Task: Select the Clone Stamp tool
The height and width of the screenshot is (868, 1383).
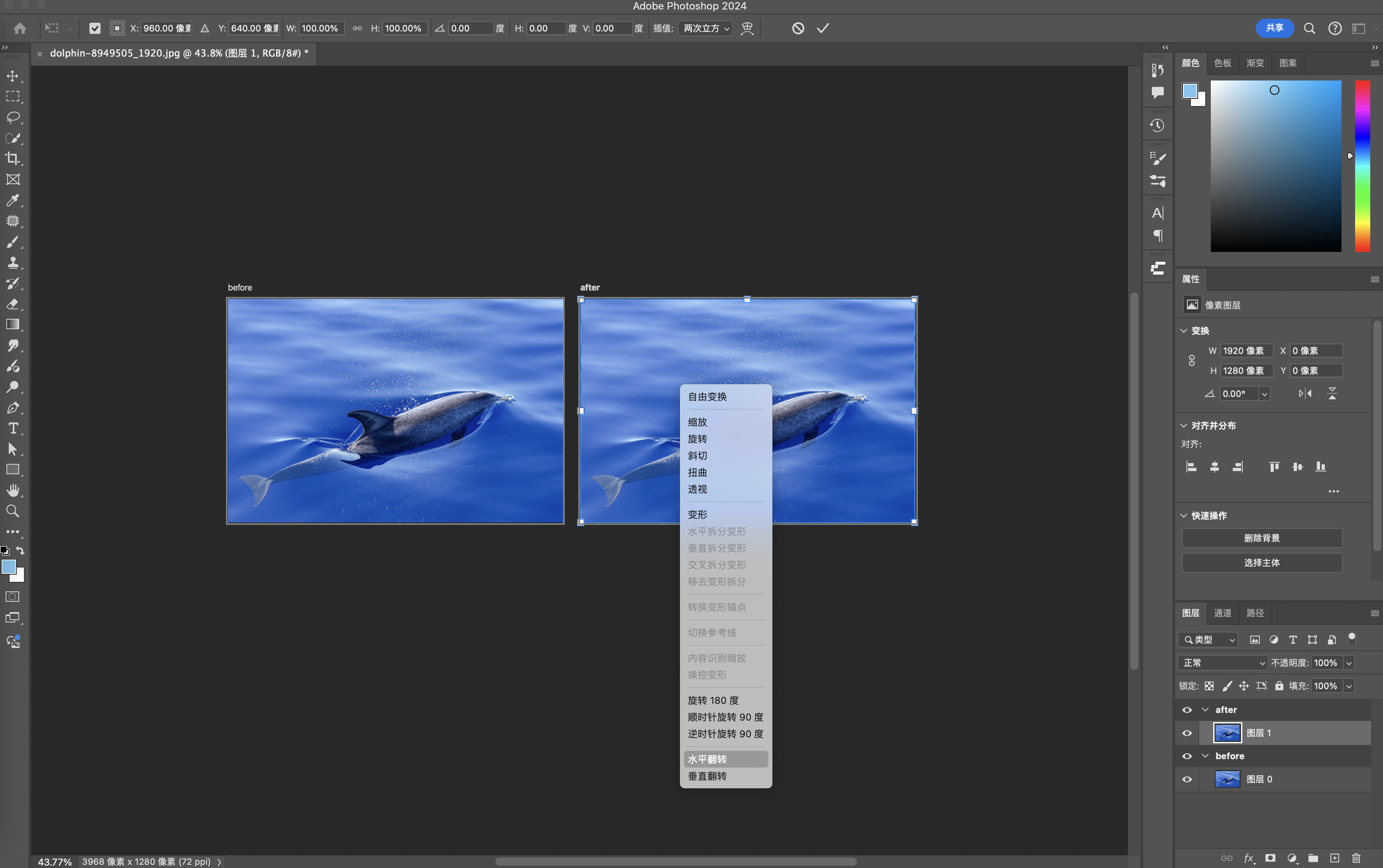Action: point(13,262)
